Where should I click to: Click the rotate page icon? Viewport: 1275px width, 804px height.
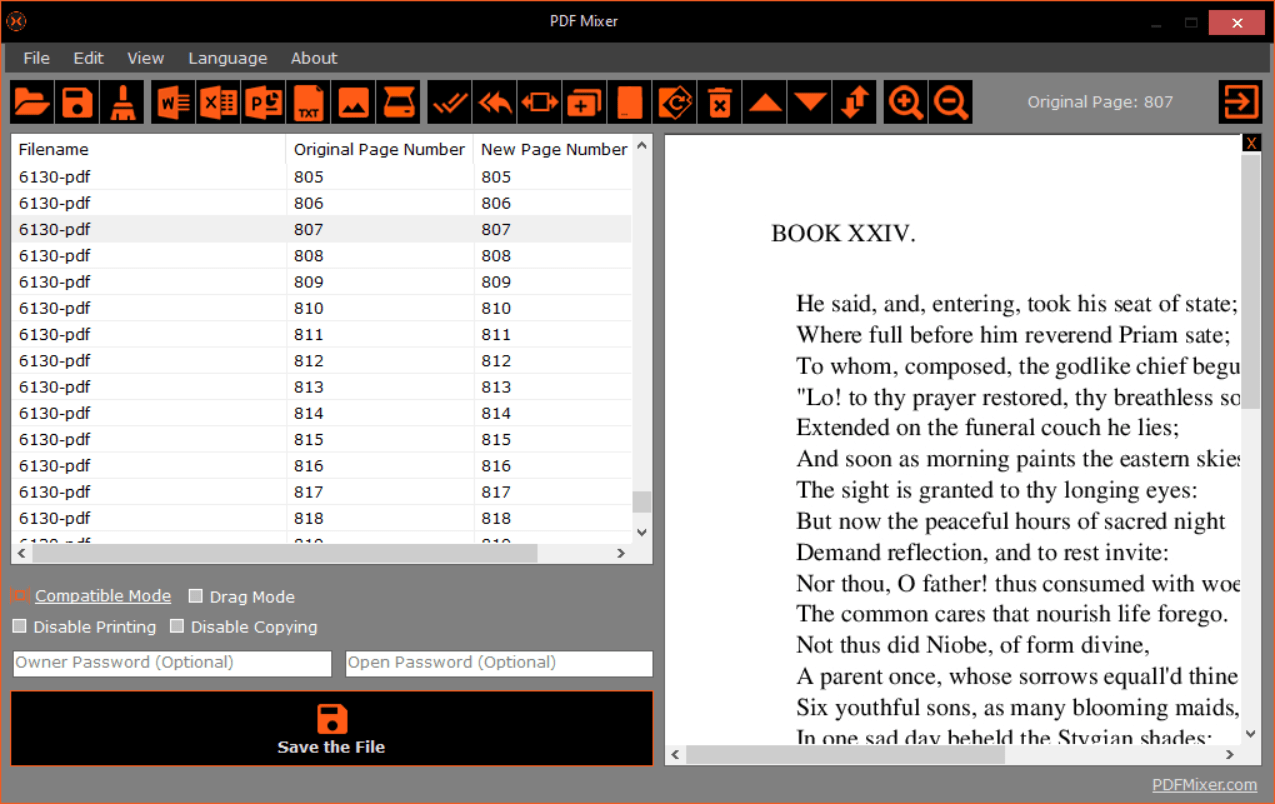675,102
